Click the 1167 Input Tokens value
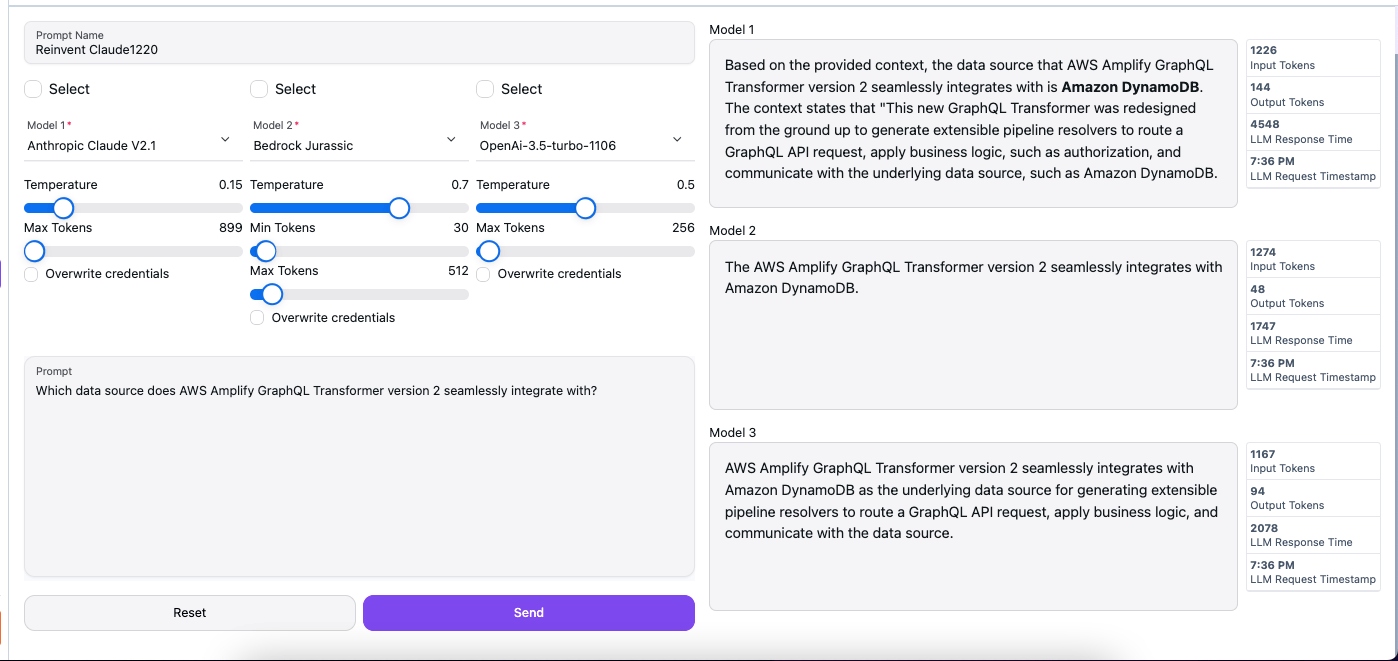This screenshot has width=1398, height=661. click(1263, 454)
